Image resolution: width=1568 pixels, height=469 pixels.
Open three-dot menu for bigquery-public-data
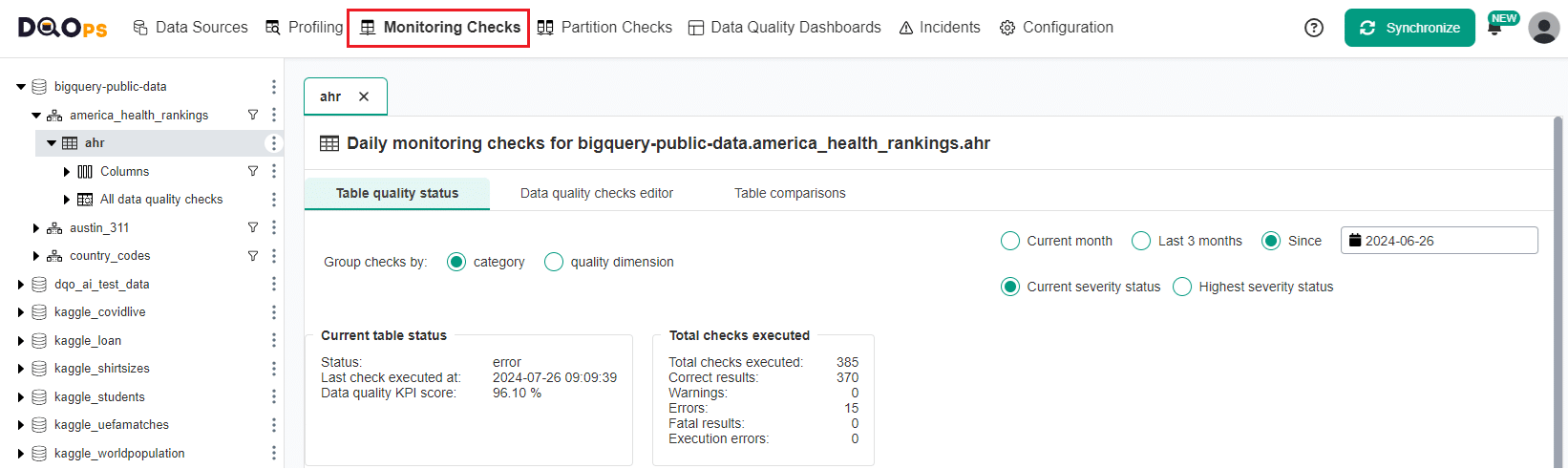[x=274, y=87]
